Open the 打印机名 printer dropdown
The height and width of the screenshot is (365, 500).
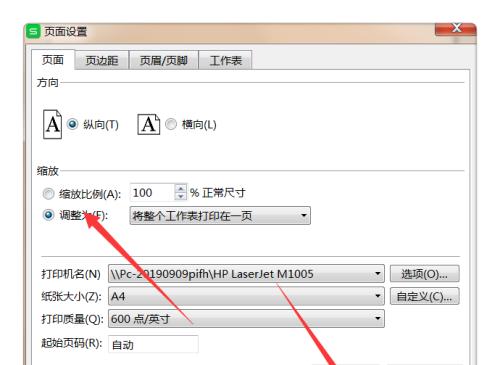[246, 274]
